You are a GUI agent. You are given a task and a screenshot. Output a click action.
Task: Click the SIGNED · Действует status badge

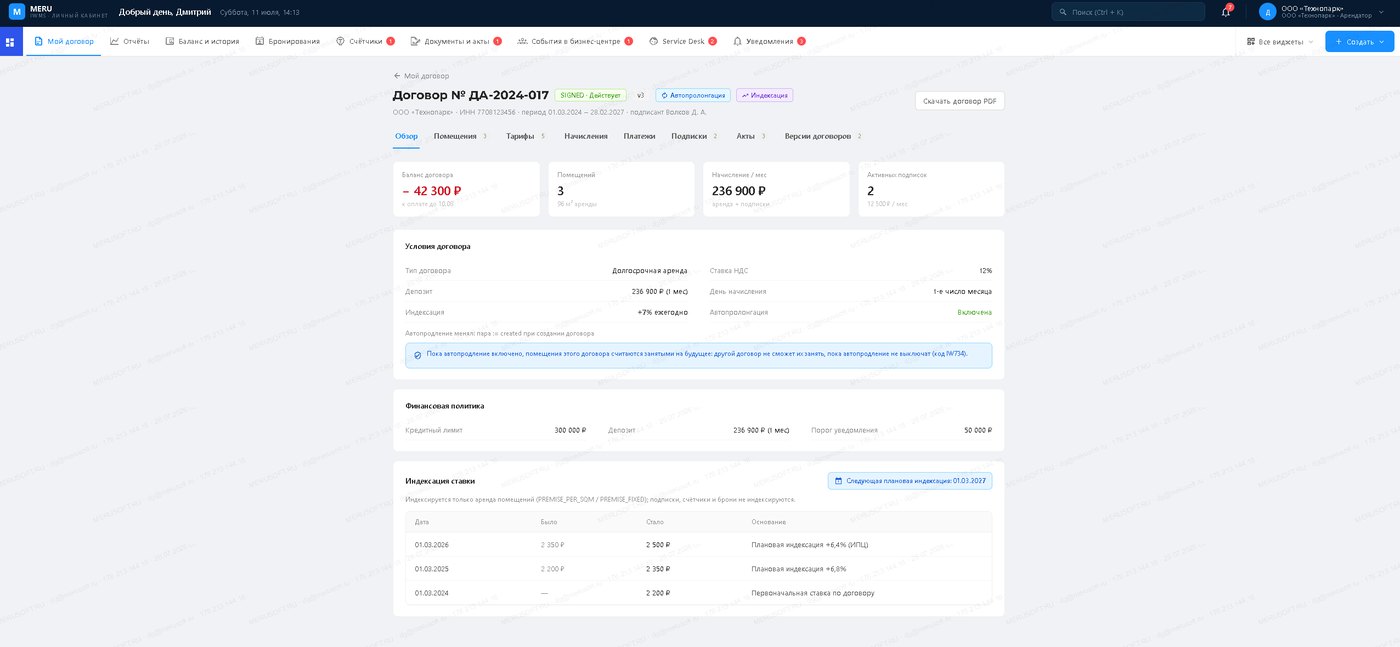tap(591, 95)
